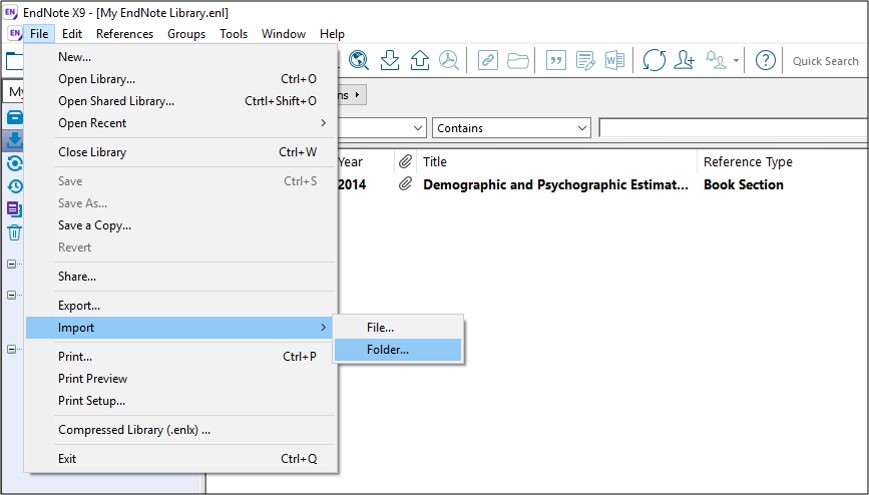Click the Sync Status sidebar icon

pyautogui.click(x=14, y=163)
